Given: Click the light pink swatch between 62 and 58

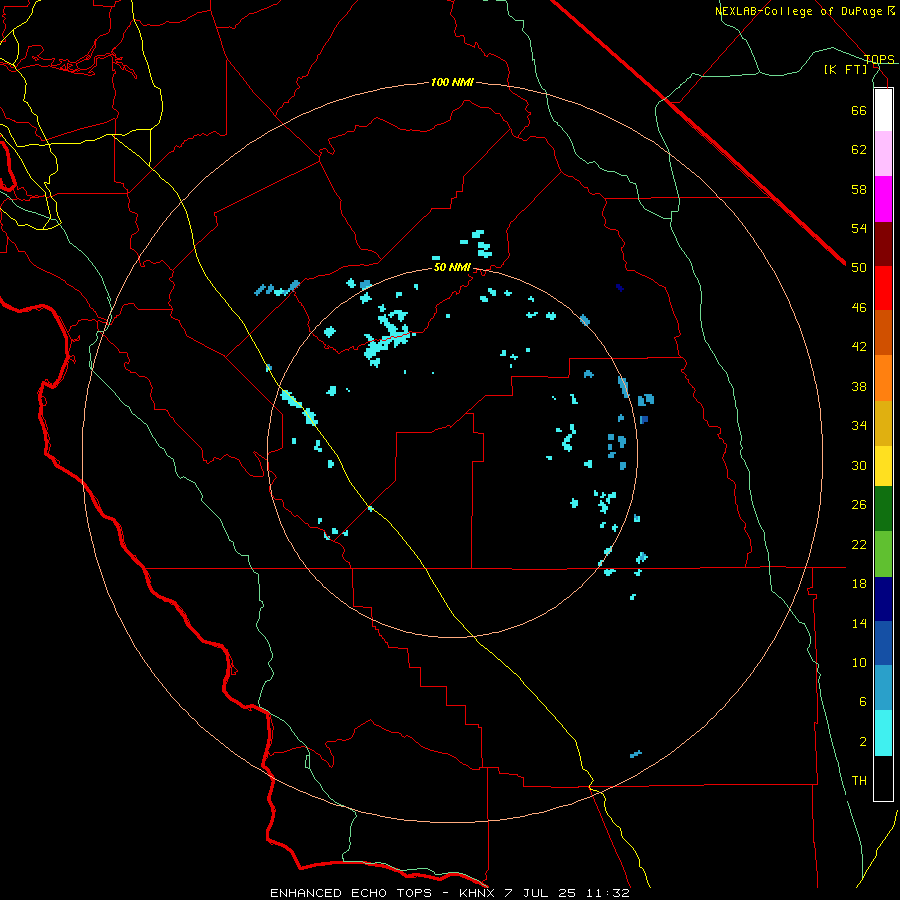Looking at the screenshot, I should [x=883, y=154].
